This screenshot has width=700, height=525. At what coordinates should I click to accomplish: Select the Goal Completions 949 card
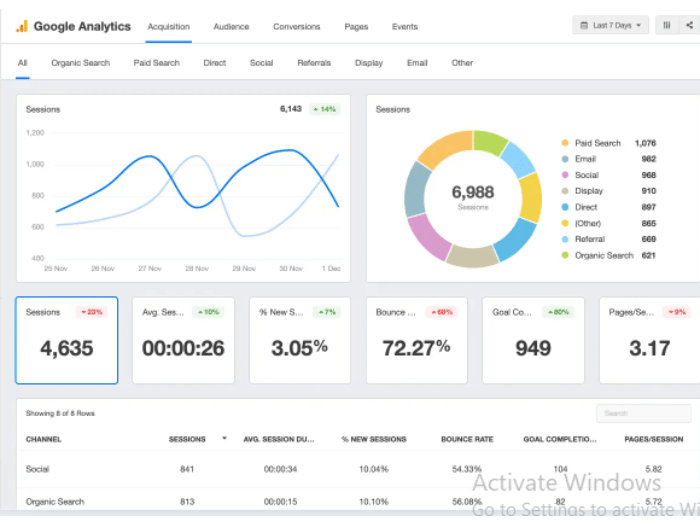[533, 340]
